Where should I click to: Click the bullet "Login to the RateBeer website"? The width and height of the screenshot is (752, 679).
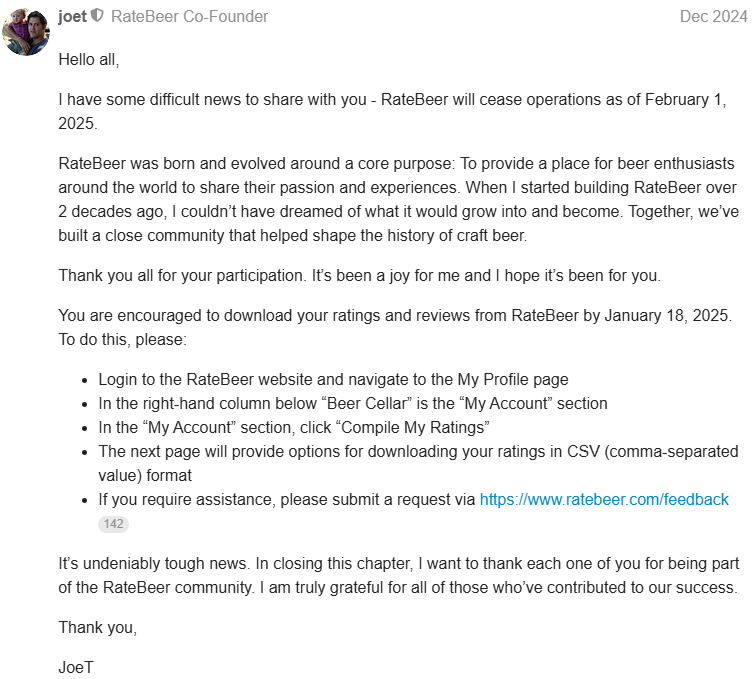[x=333, y=379]
